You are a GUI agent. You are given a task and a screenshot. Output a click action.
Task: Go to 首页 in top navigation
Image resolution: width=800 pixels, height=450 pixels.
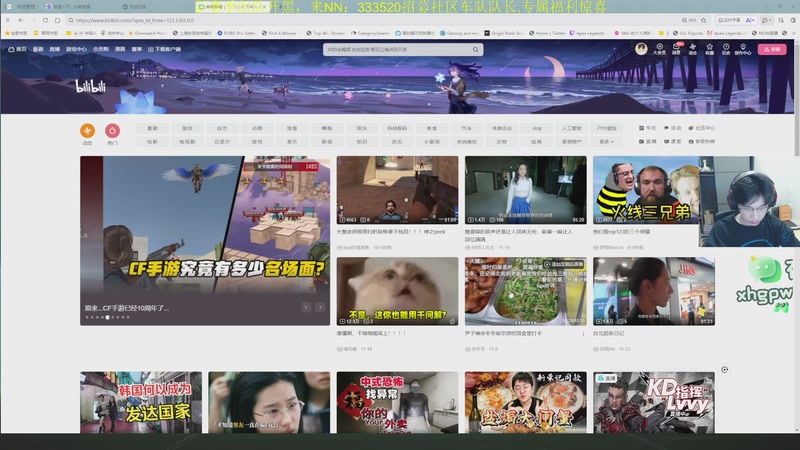coord(17,49)
